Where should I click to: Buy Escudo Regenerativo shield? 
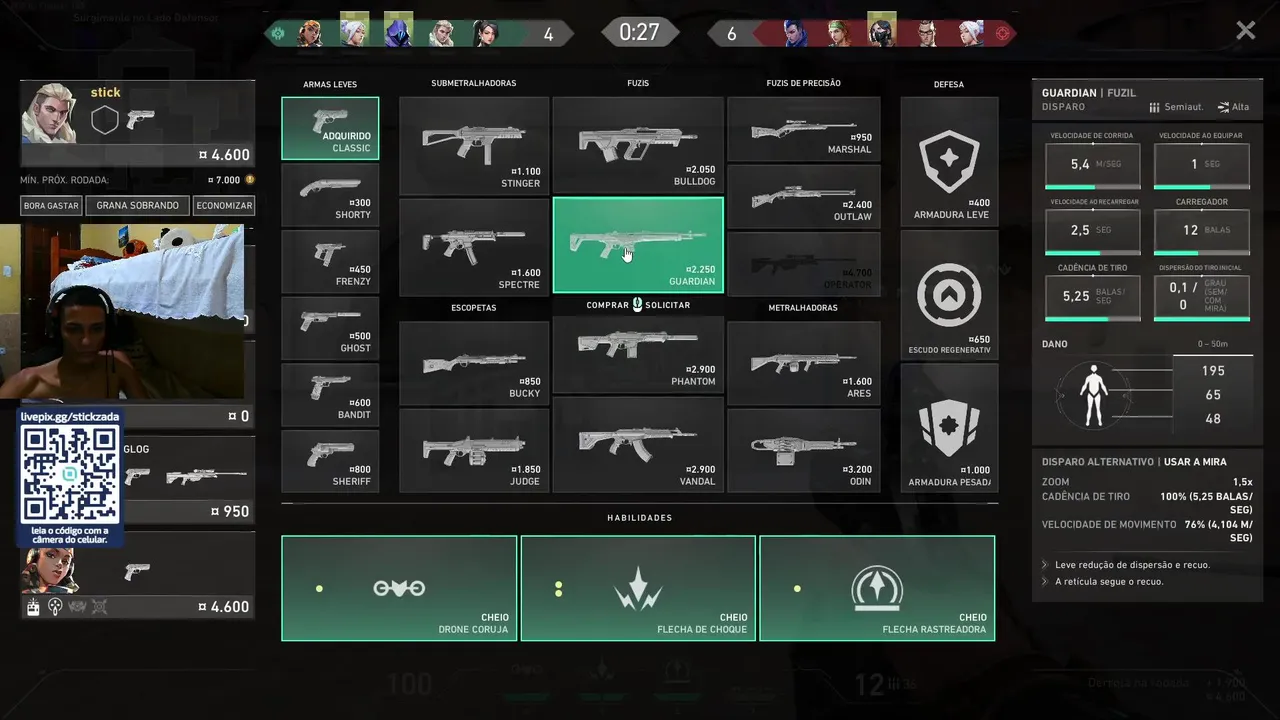(x=949, y=295)
